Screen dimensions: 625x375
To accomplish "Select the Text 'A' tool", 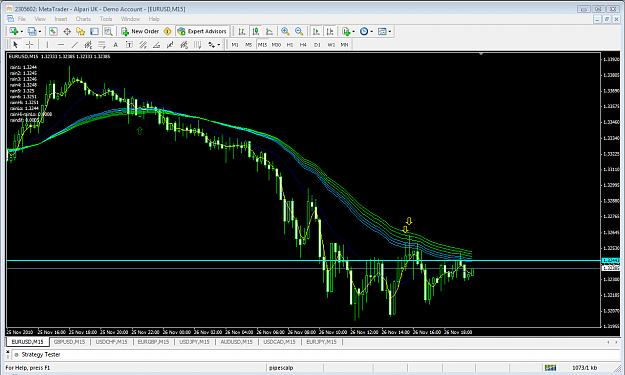I will point(116,45).
